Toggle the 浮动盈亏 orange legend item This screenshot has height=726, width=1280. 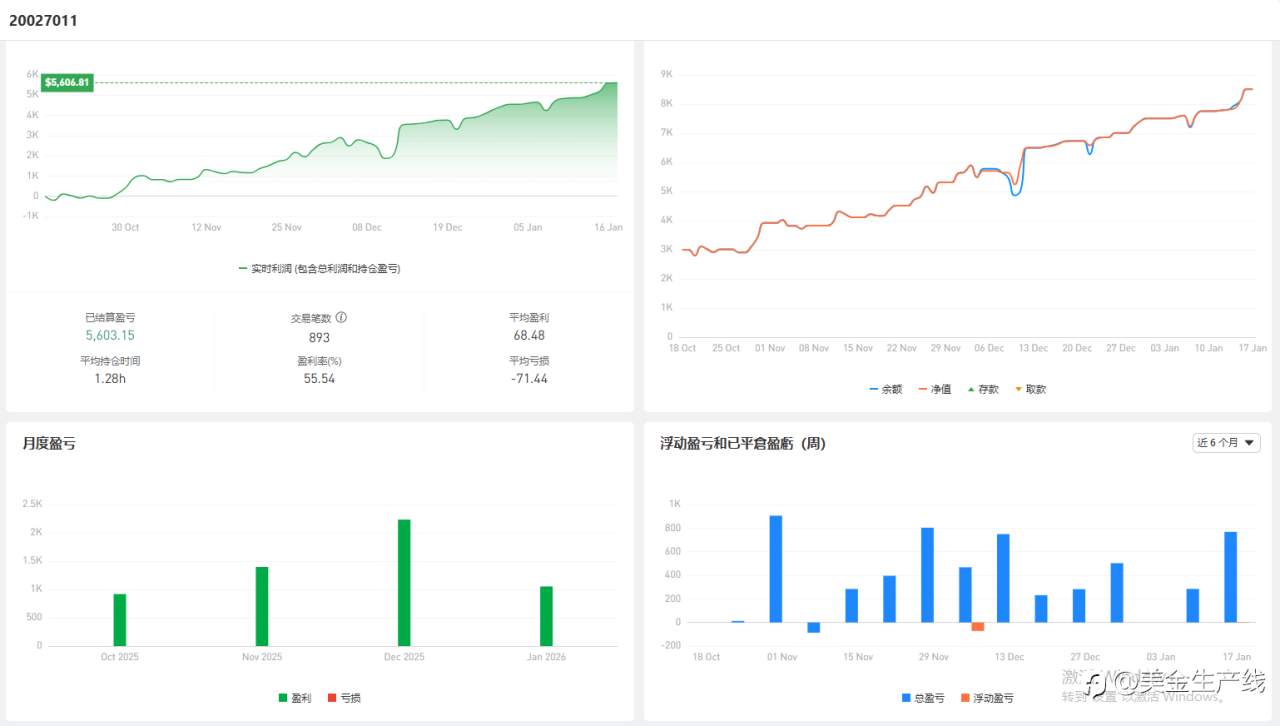tap(987, 698)
